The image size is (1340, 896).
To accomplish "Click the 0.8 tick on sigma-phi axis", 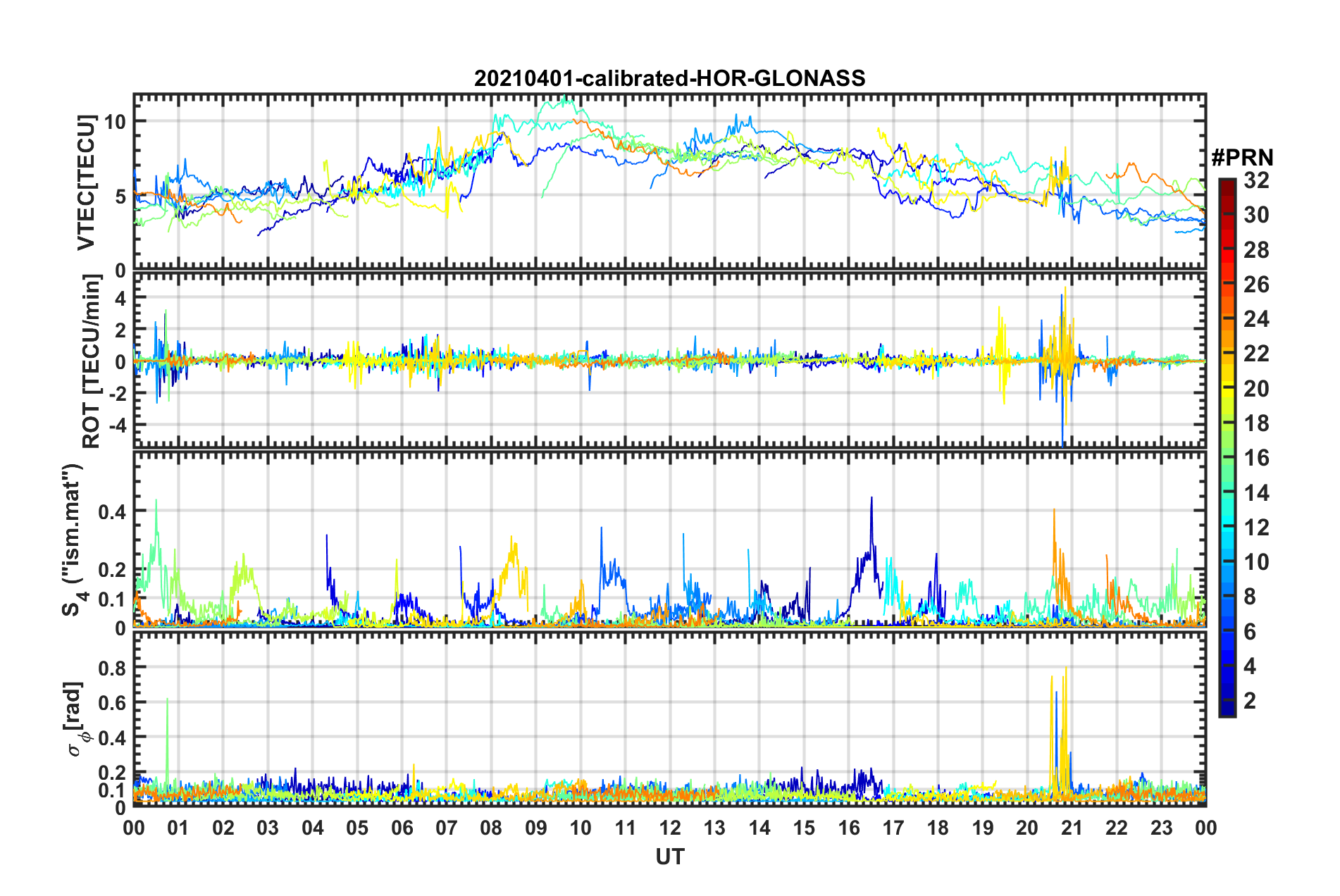I will coord(111,667).
